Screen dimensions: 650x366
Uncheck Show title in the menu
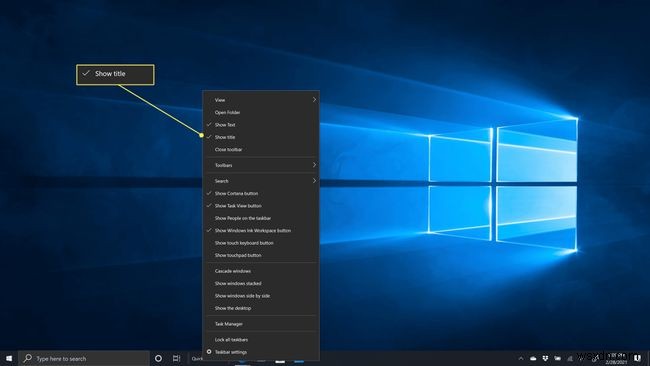pyautogui.click(x=261, y=137)
